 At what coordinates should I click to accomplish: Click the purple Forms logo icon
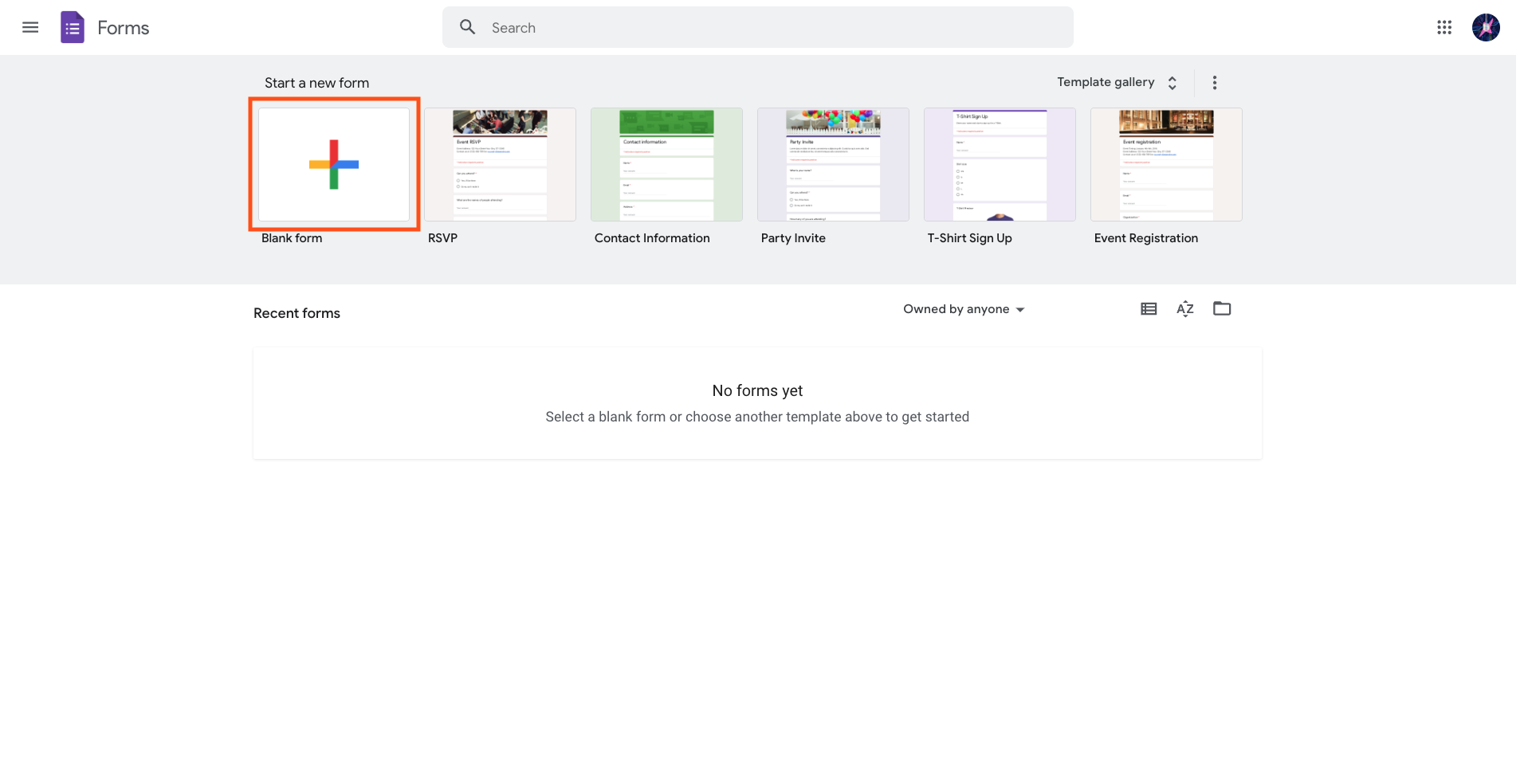pyautogui.click(x=73, y=28)
